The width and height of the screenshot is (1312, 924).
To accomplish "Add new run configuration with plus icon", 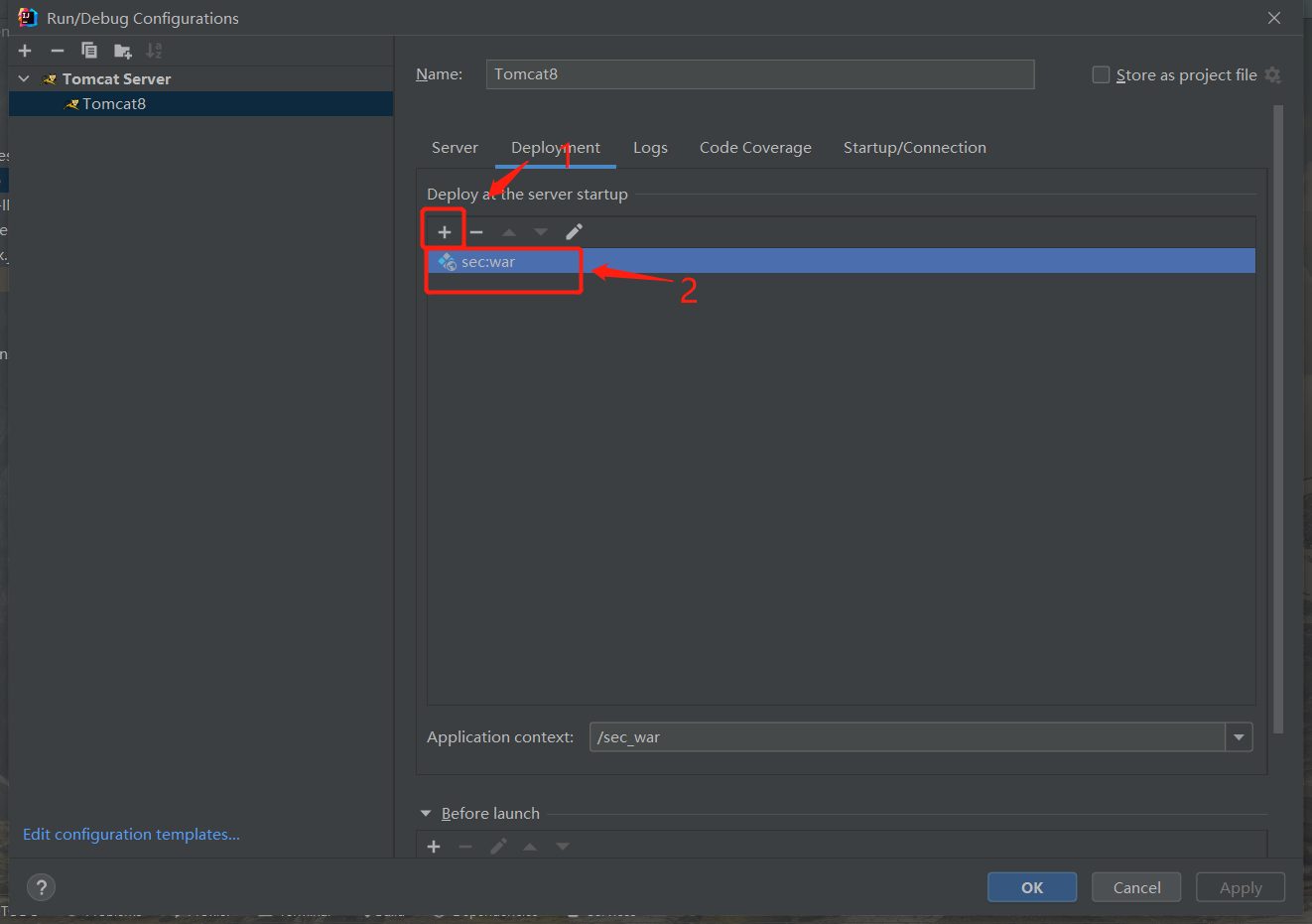I will [25, 51].
